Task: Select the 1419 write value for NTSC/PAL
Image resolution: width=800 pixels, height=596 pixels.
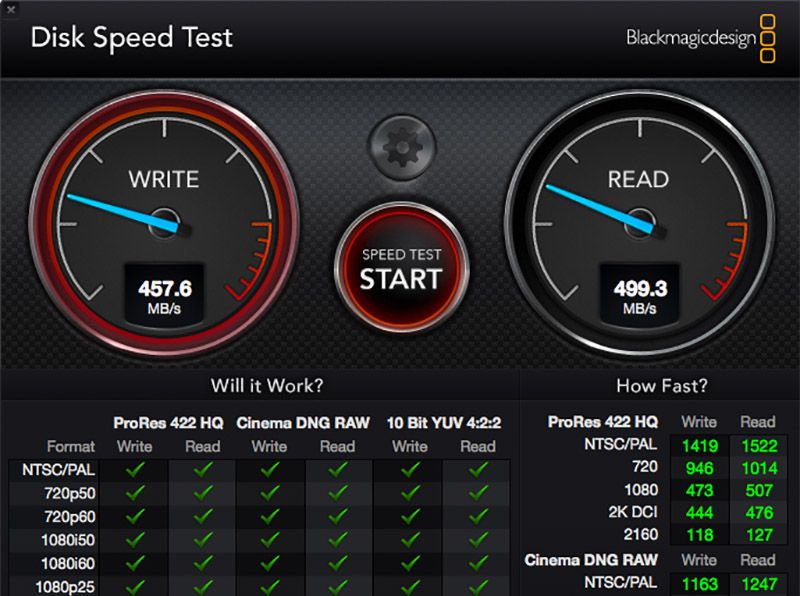Action: pyautogui.click(x=699, y=444)
